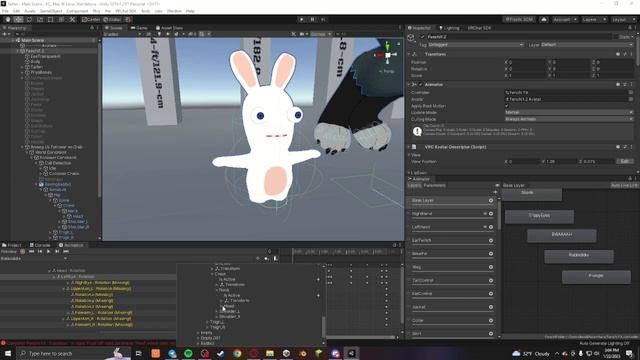Open settings gear for Jacket layer
Image resolution: width=640 pixels, height=360 pixels.
click(491, 307)
